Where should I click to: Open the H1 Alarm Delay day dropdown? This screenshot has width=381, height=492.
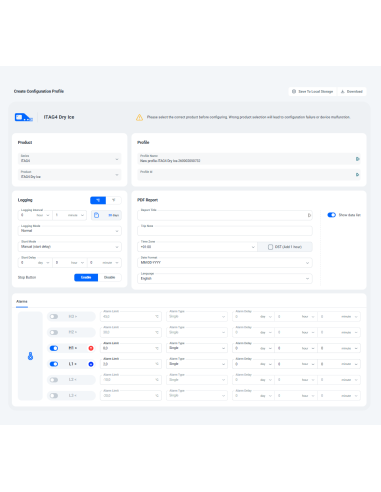pos(253,348)
